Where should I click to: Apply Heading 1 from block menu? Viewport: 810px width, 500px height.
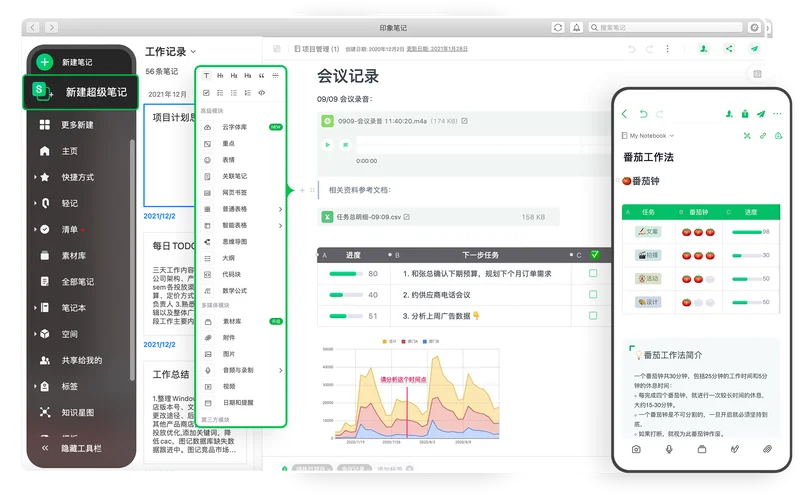tap(220, 75)
